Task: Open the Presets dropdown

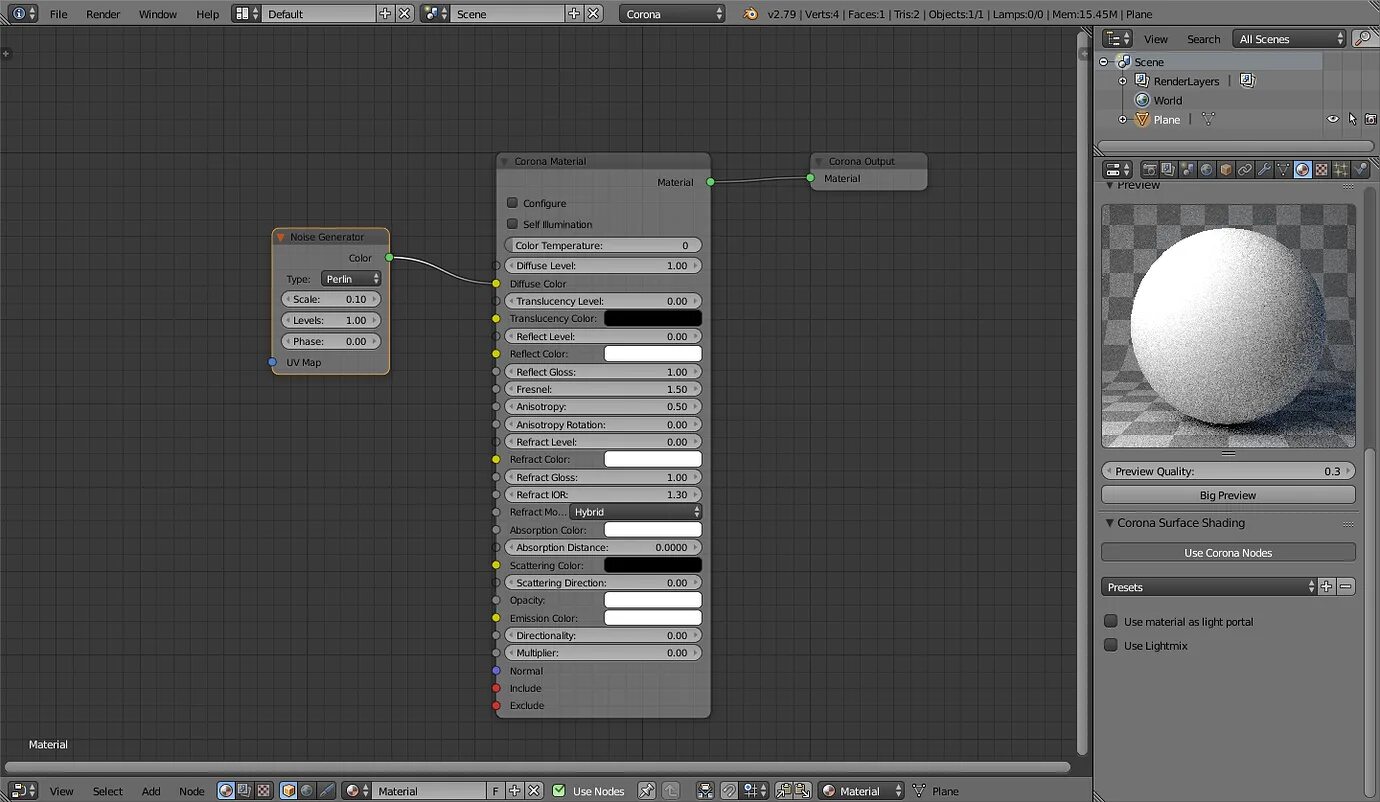Action: [x=1210, y=587]
